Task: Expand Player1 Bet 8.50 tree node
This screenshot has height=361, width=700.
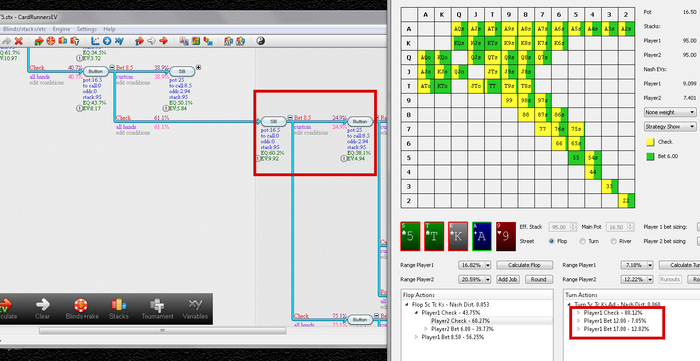Action: (x=417, y=337)
